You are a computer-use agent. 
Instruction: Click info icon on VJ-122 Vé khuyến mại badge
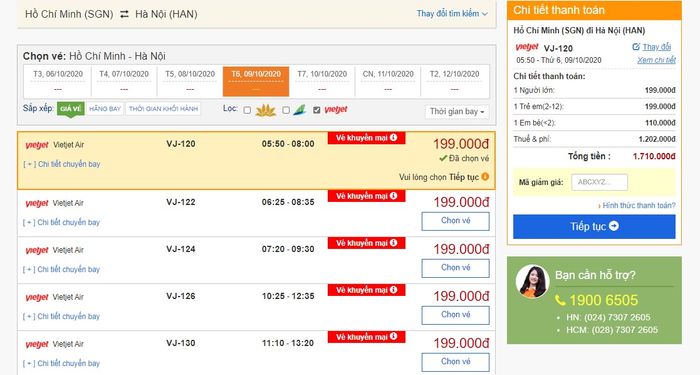pos(393,196)
